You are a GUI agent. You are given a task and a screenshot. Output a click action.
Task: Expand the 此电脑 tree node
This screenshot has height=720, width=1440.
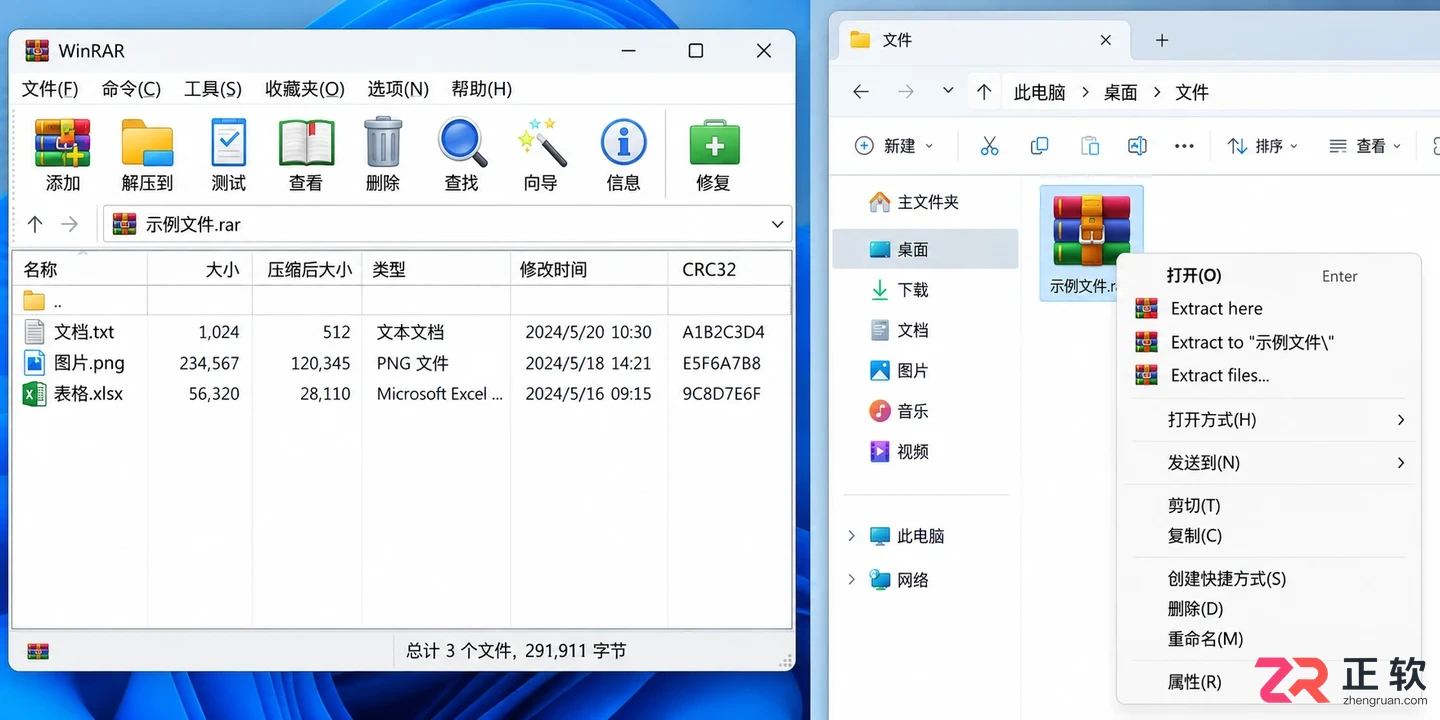852,536
